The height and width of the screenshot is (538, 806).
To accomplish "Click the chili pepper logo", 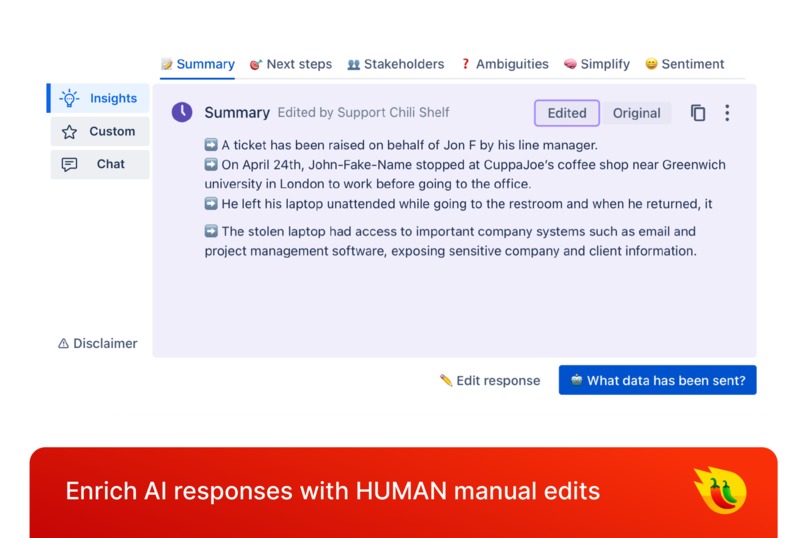I will point(721,491).
